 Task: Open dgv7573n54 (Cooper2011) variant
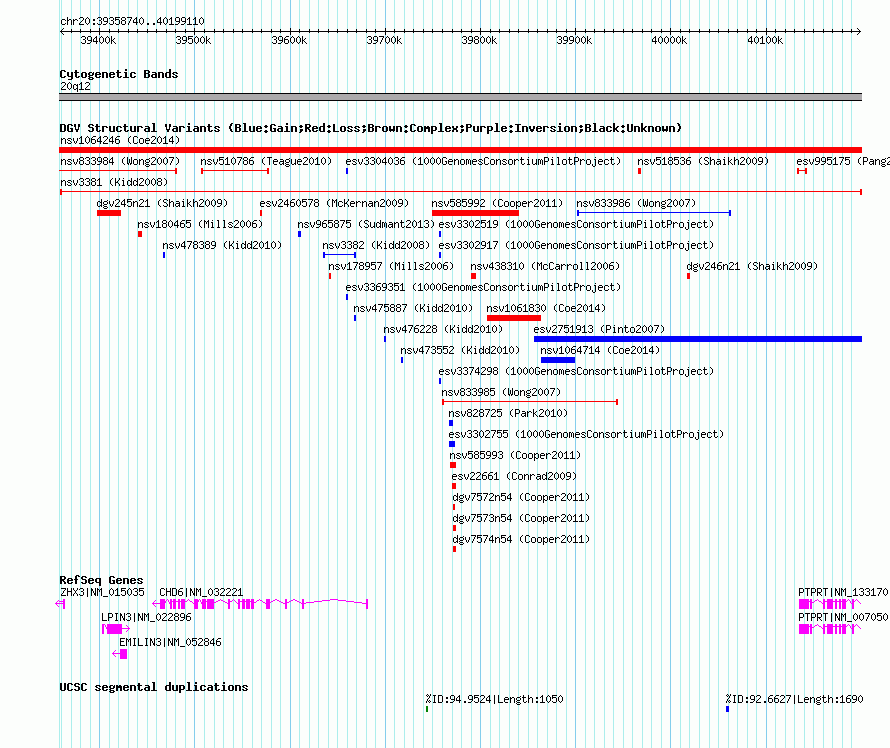521,518
